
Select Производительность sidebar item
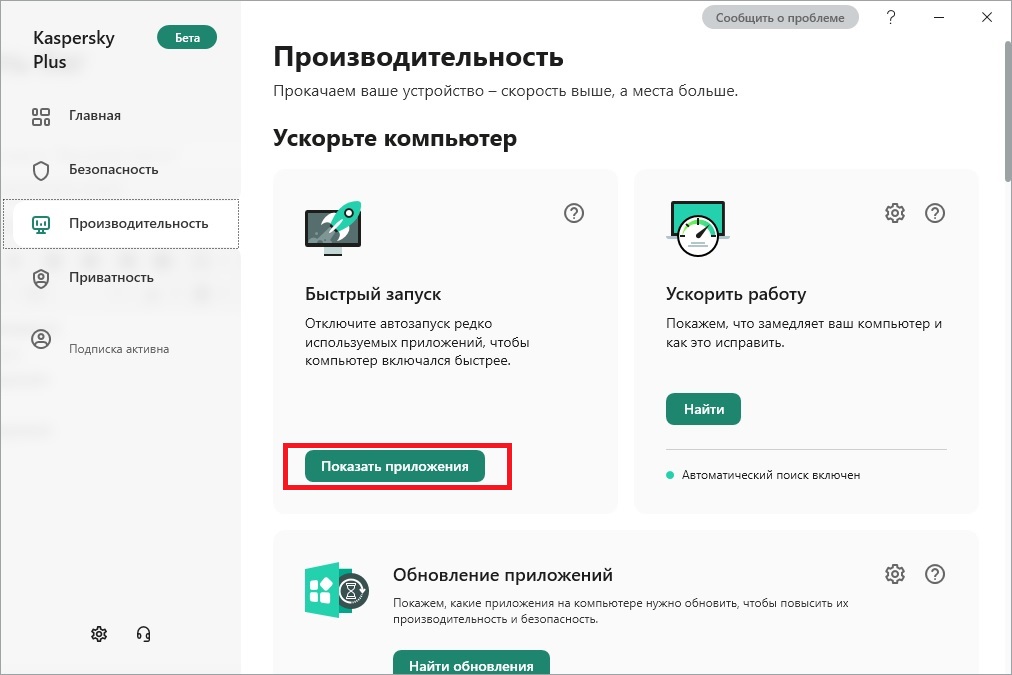121,224
